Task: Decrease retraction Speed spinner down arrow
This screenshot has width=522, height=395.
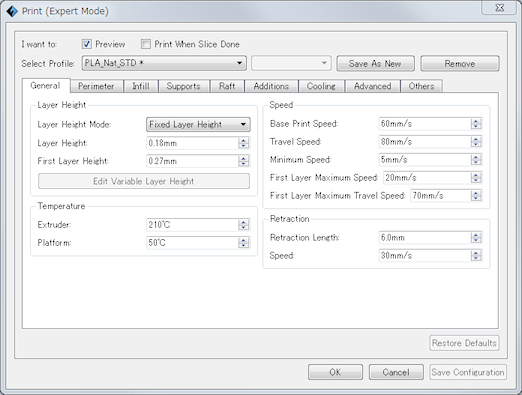Action: point(476,258)
